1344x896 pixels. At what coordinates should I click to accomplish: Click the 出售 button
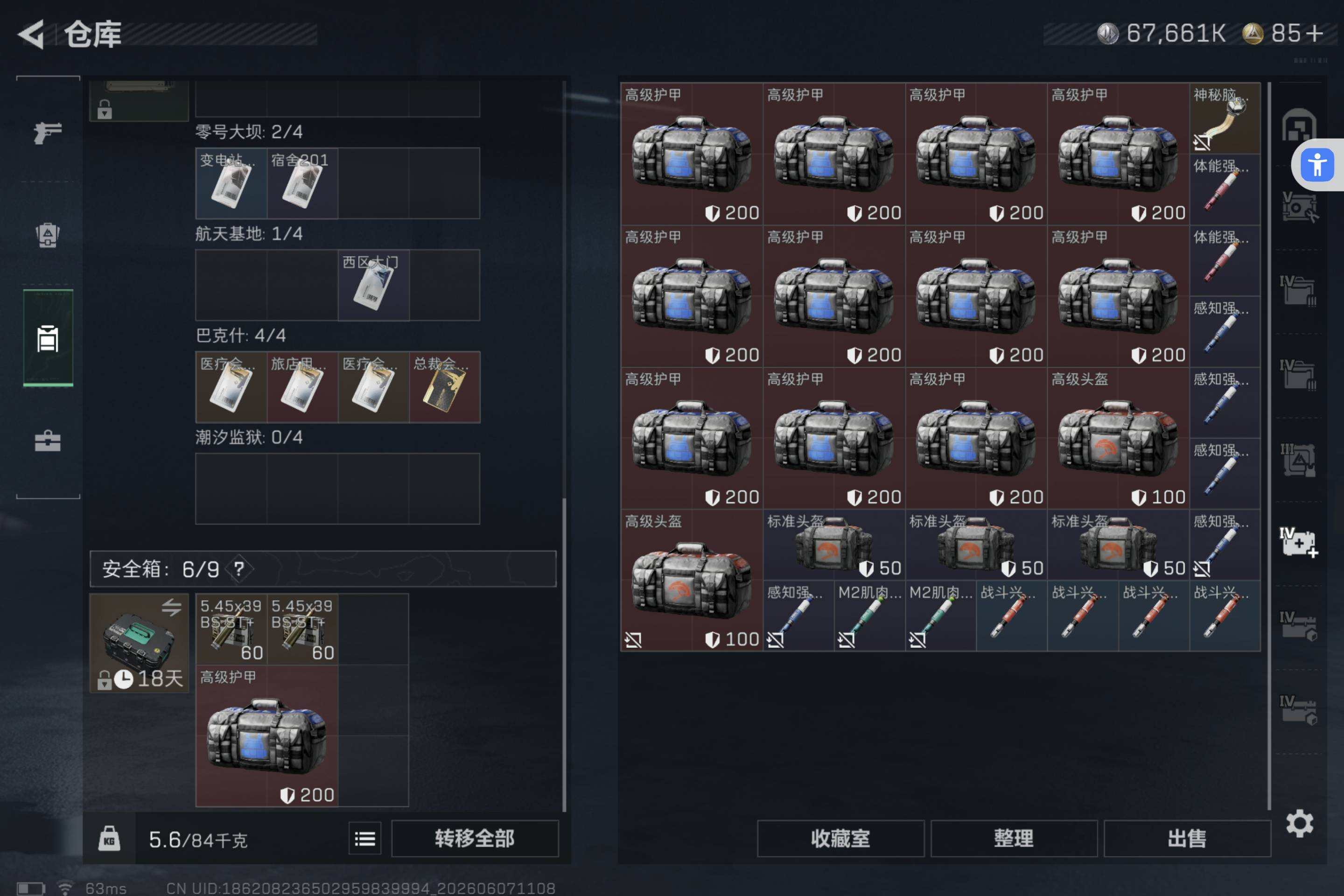pyautogui.click(x=1187, y=839)
